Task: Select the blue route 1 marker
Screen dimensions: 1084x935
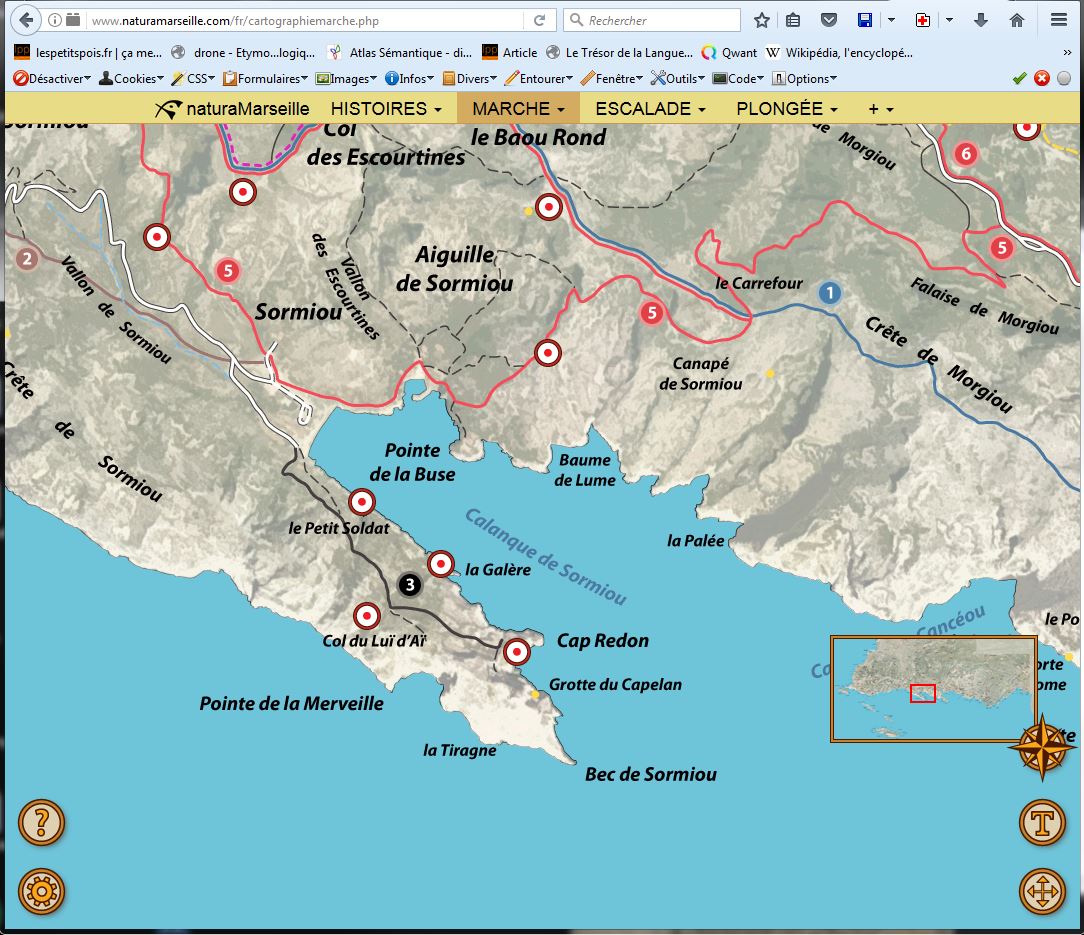Action: (x=828, y=293)
